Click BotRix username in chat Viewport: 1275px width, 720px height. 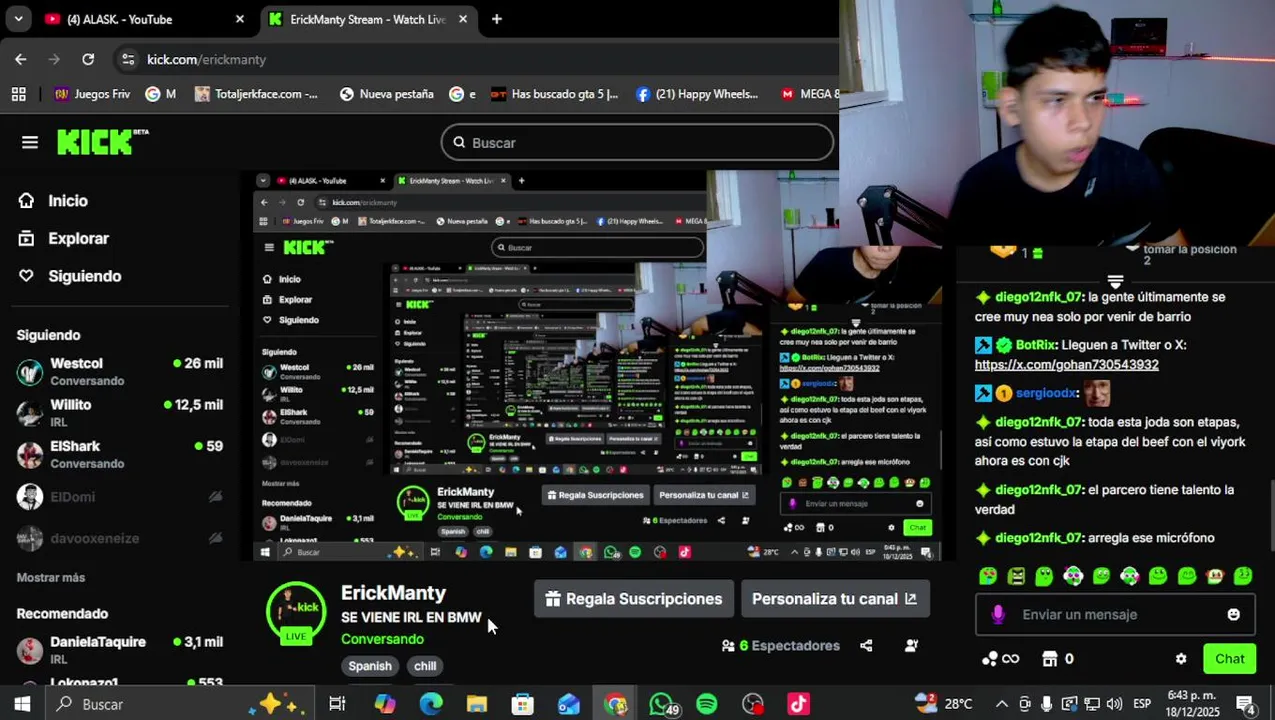point(1036,345)
